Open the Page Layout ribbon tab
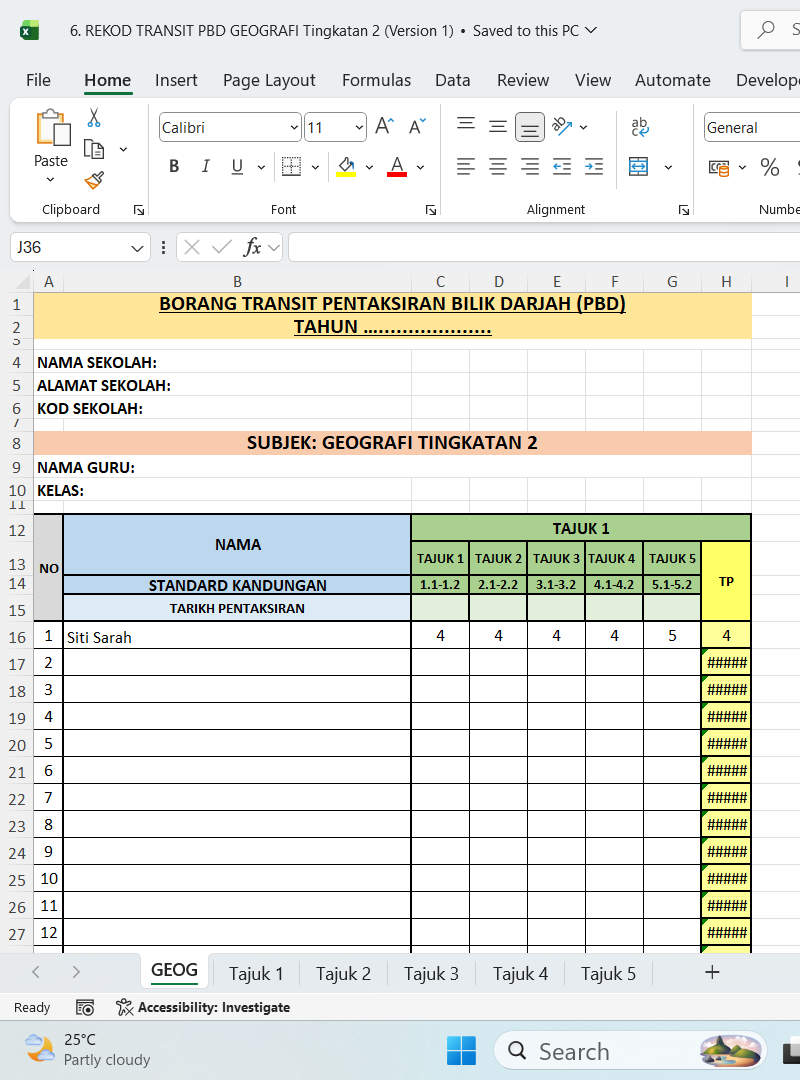The image size is (800, 1080). click(x=269, y=80)
